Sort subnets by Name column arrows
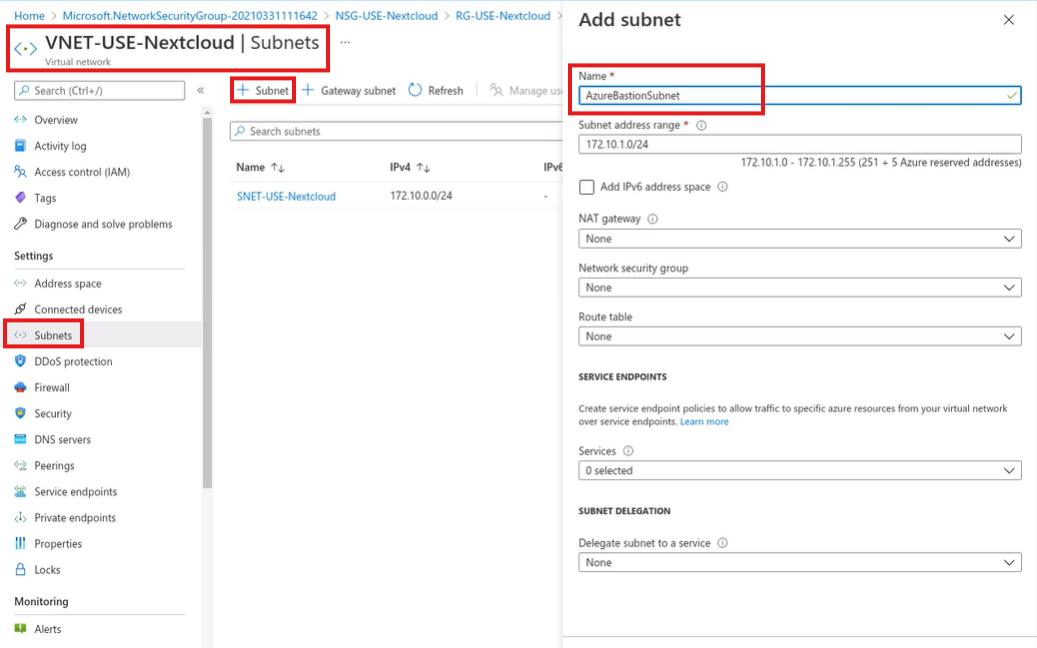The height and width of the screenshot is (648, 1037). [278, 168]
